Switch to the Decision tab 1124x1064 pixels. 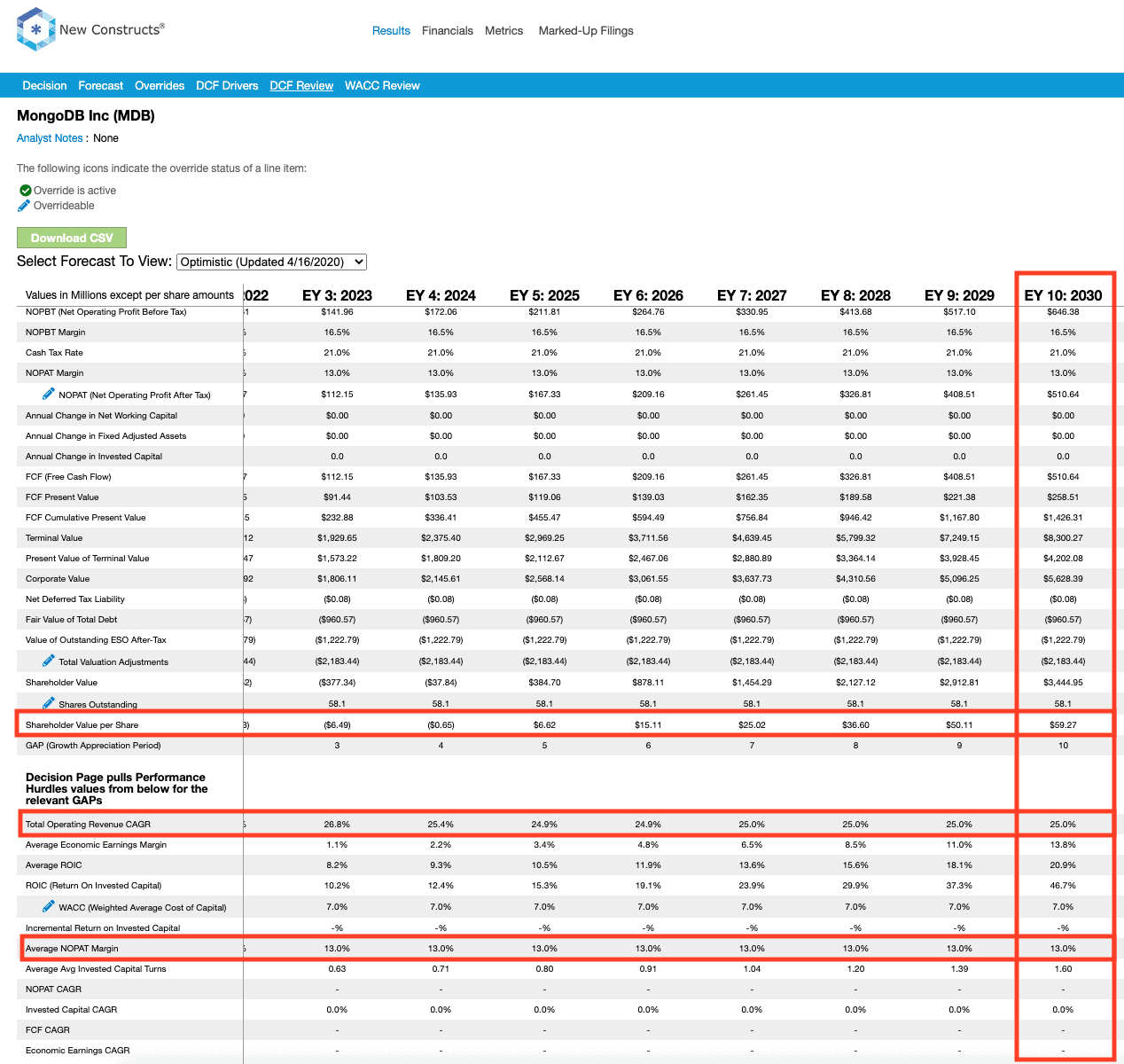point(44,86)
